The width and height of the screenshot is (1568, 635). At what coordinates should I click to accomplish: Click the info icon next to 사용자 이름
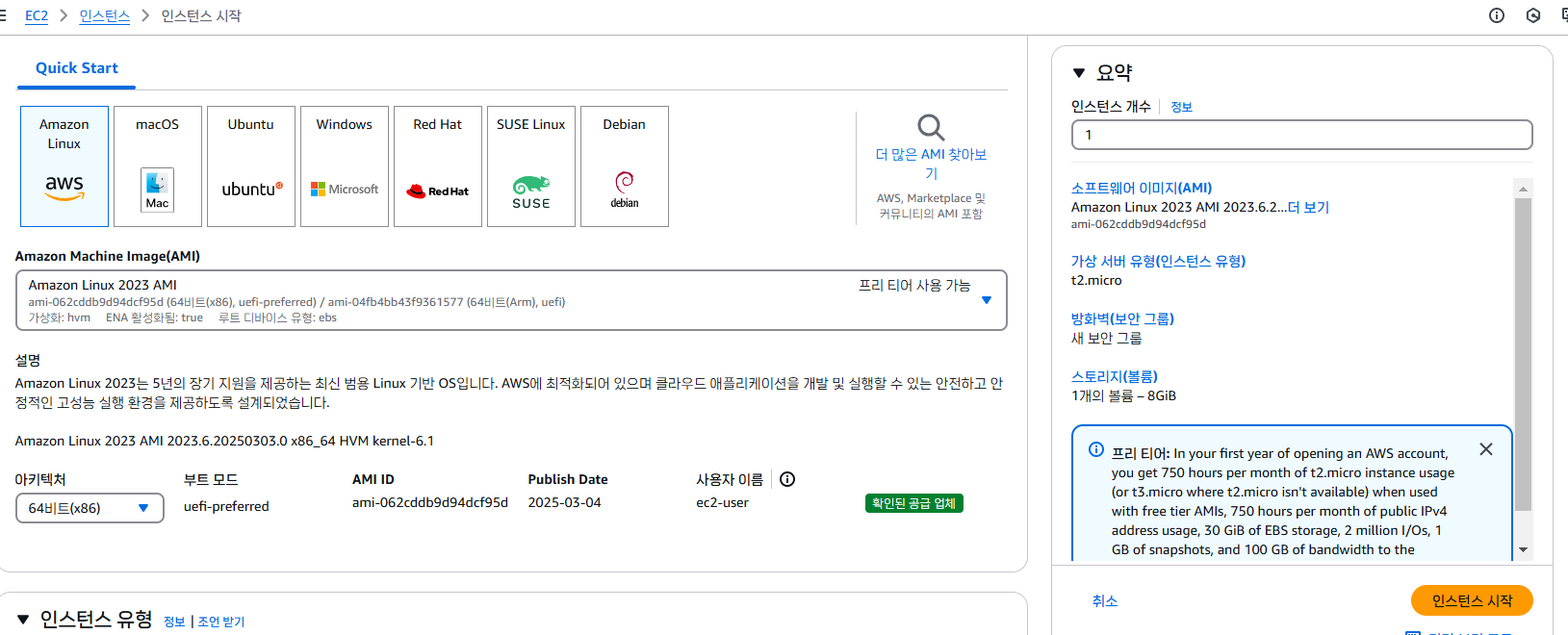(x=787, y=479)
